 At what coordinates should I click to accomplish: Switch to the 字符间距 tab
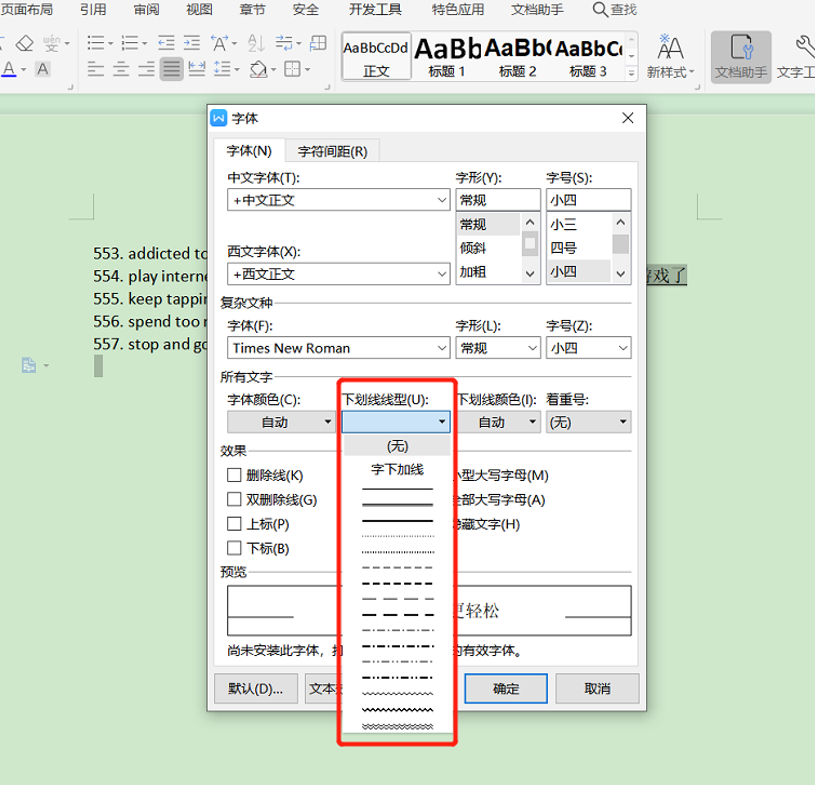pyautogui.click(x=330, y=151)
